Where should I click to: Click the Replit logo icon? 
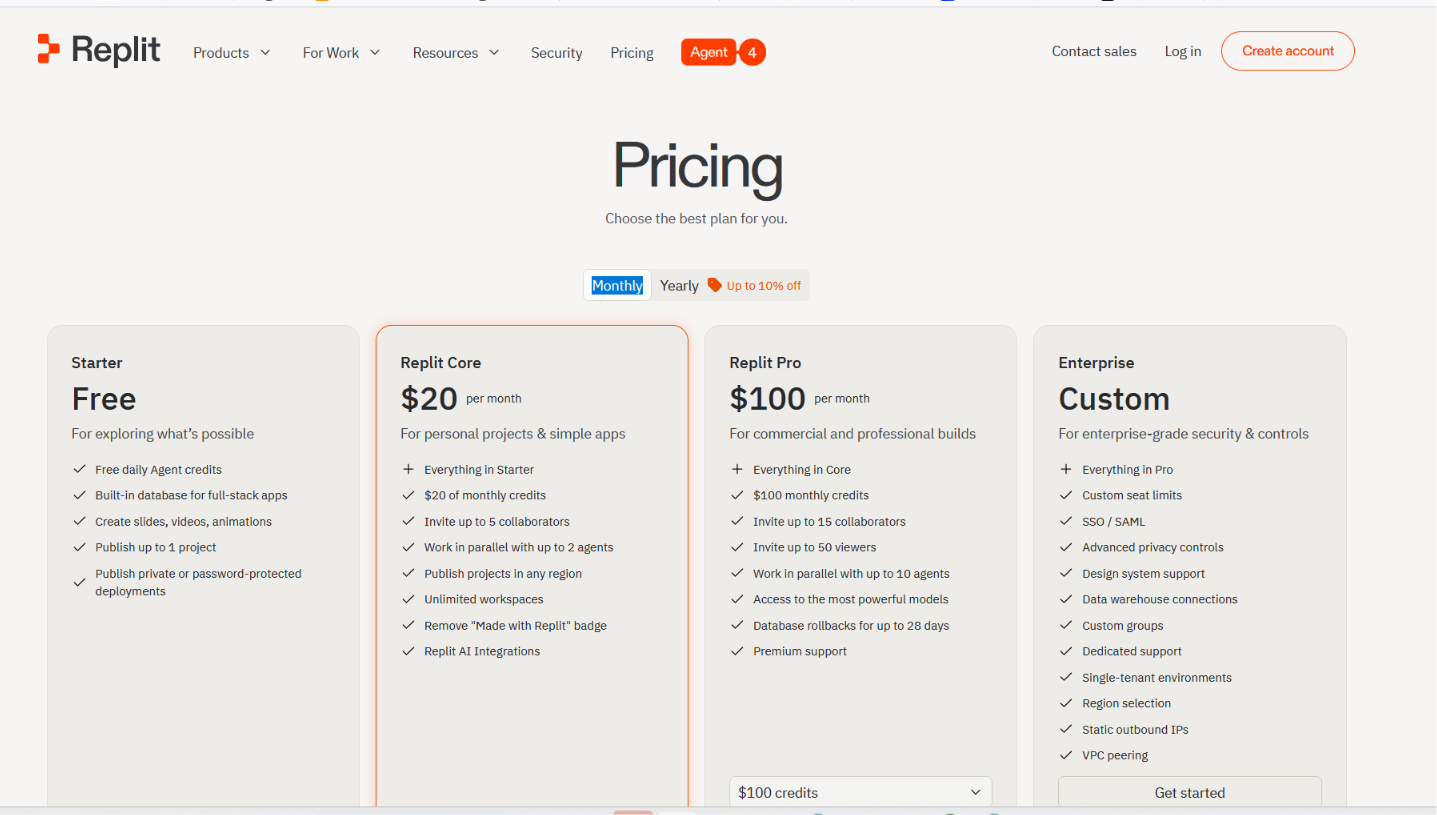point(49,49)
